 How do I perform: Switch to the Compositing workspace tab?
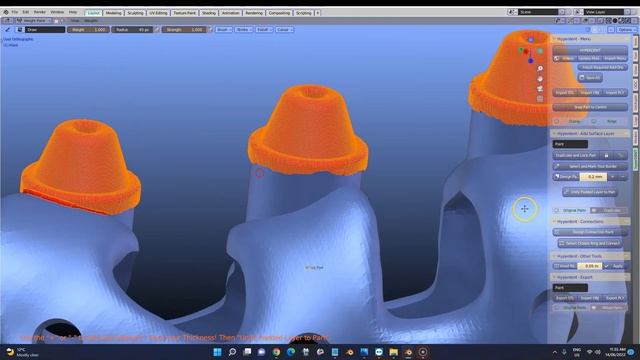(x=279, y=13)
